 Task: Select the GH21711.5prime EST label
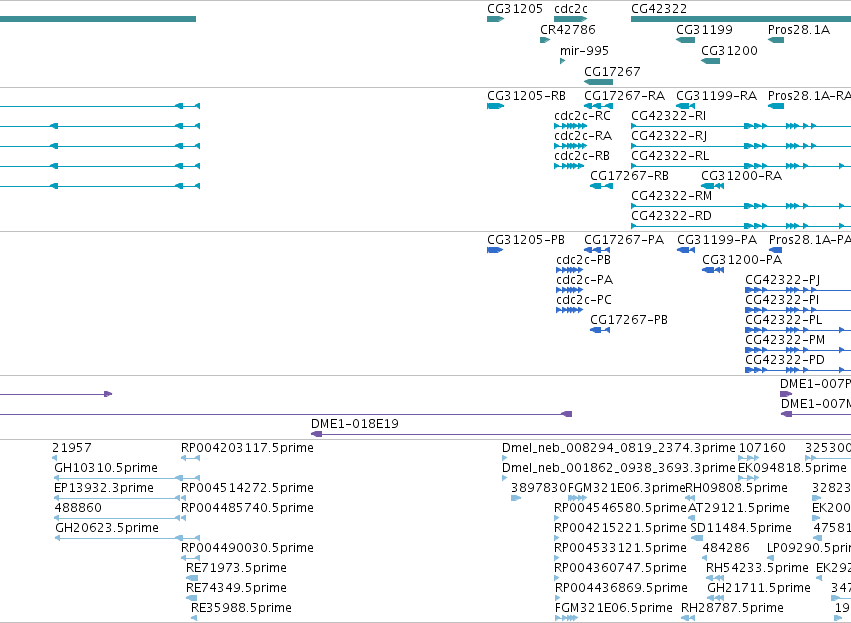759,588
